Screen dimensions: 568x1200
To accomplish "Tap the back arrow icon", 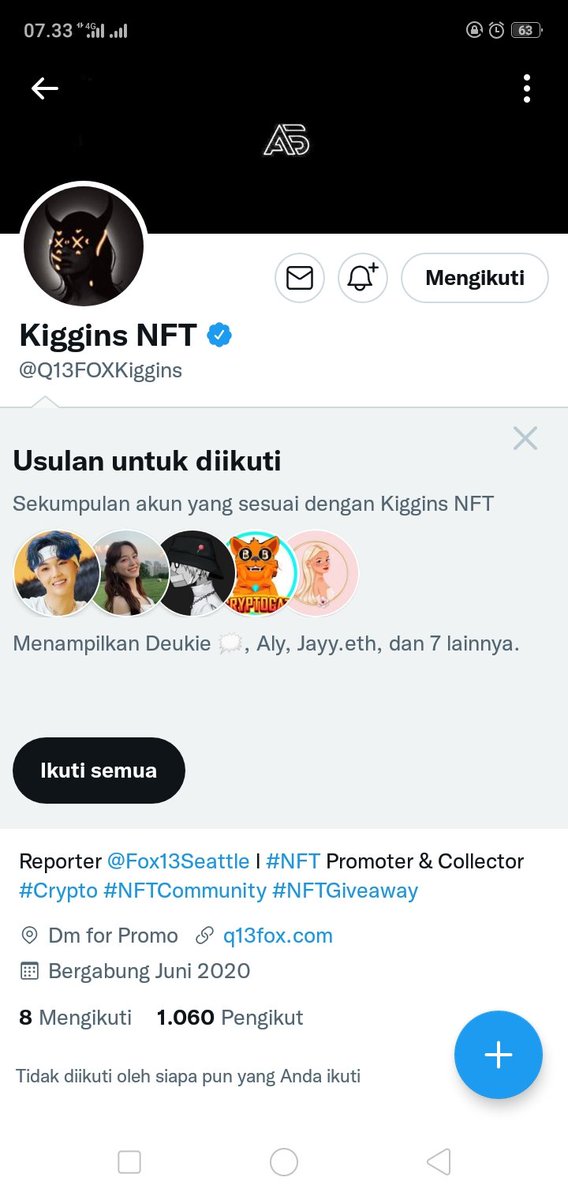I will (x=45, y=89).
